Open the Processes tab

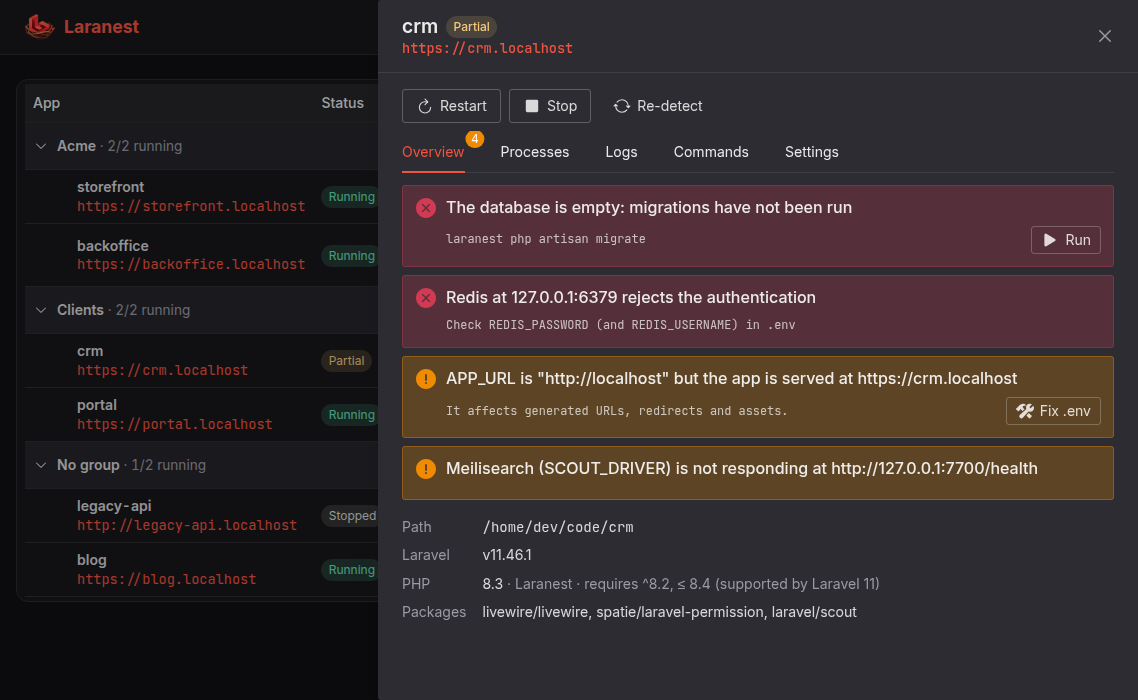(x=535, y=152)
